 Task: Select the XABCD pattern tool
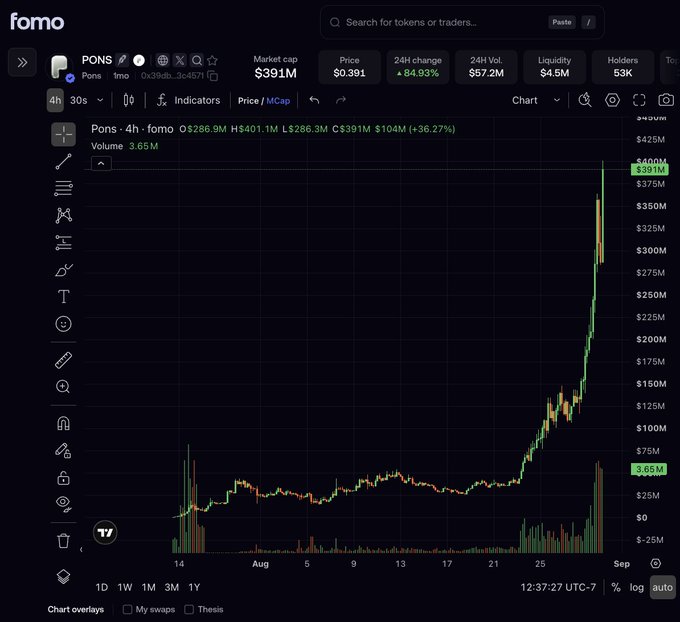point(63,216)
